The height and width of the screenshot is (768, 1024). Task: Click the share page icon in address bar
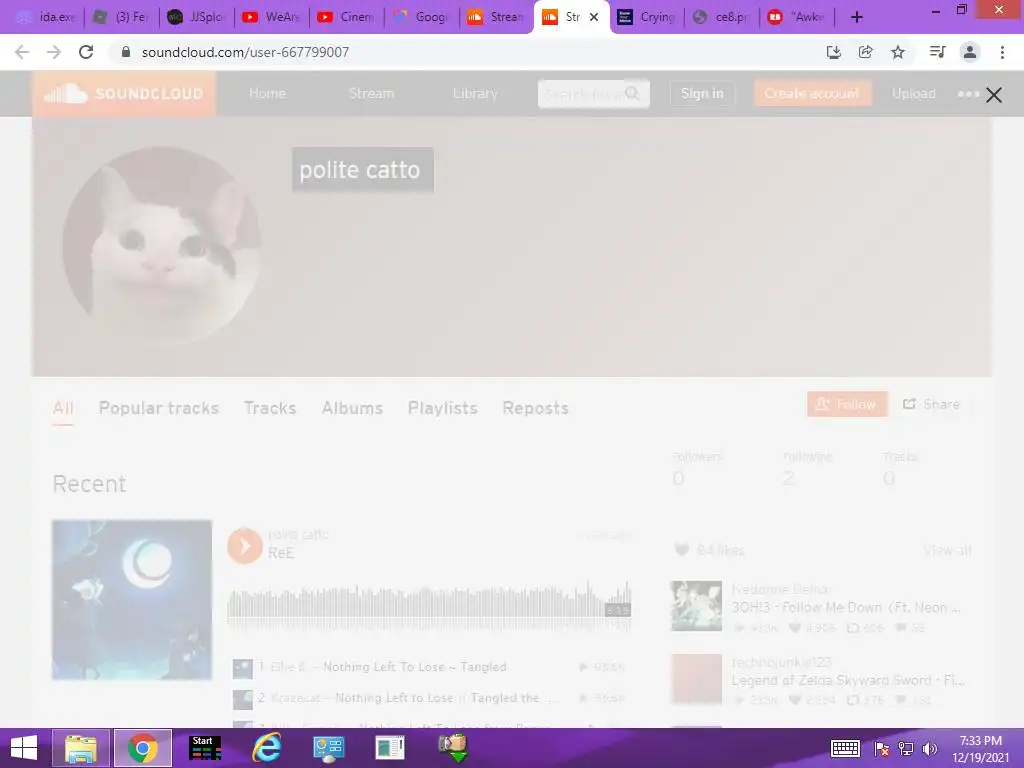[x=865, y=52]
